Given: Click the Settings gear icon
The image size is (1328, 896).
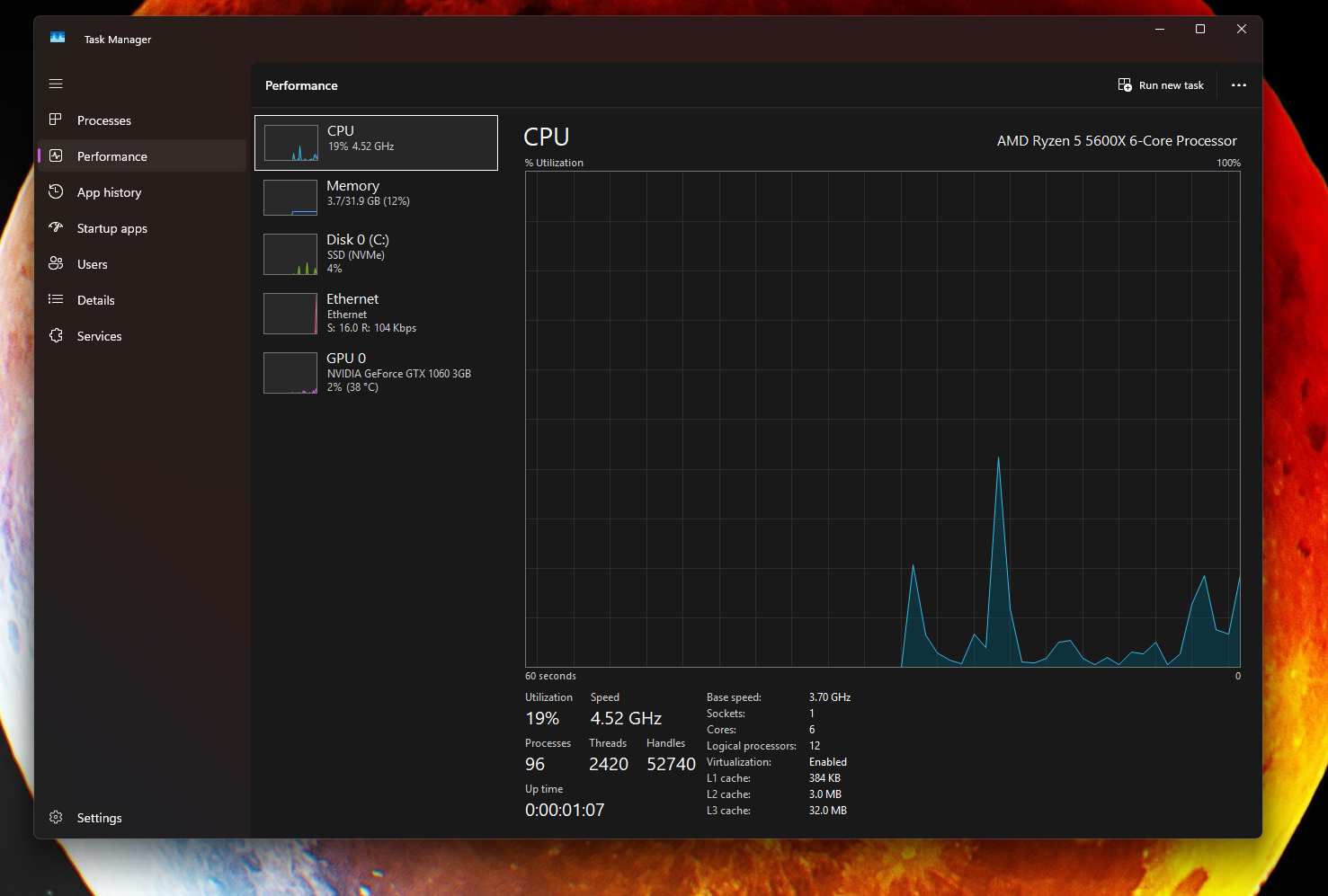Looking at the screenshot, I should pyautogui.click(x=56, y=817).
